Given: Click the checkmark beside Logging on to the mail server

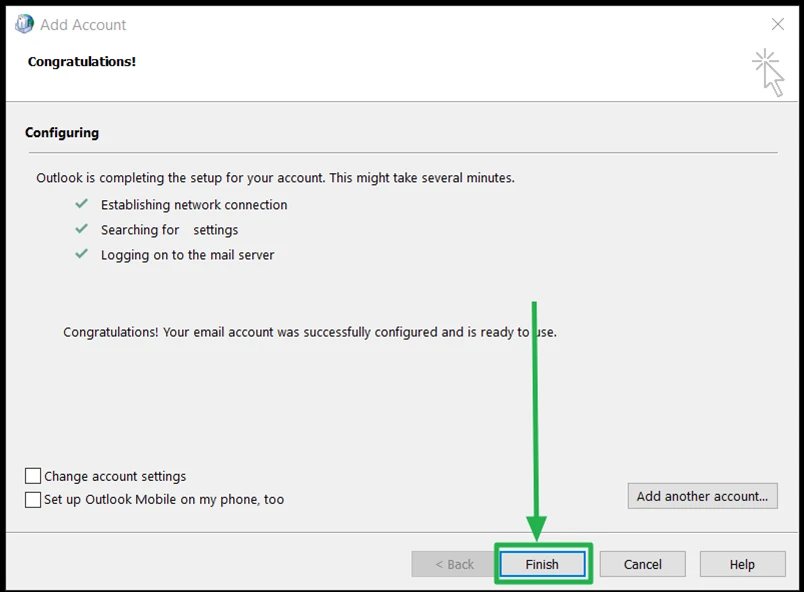Looking at the screenshot, I should click(82, 254).
